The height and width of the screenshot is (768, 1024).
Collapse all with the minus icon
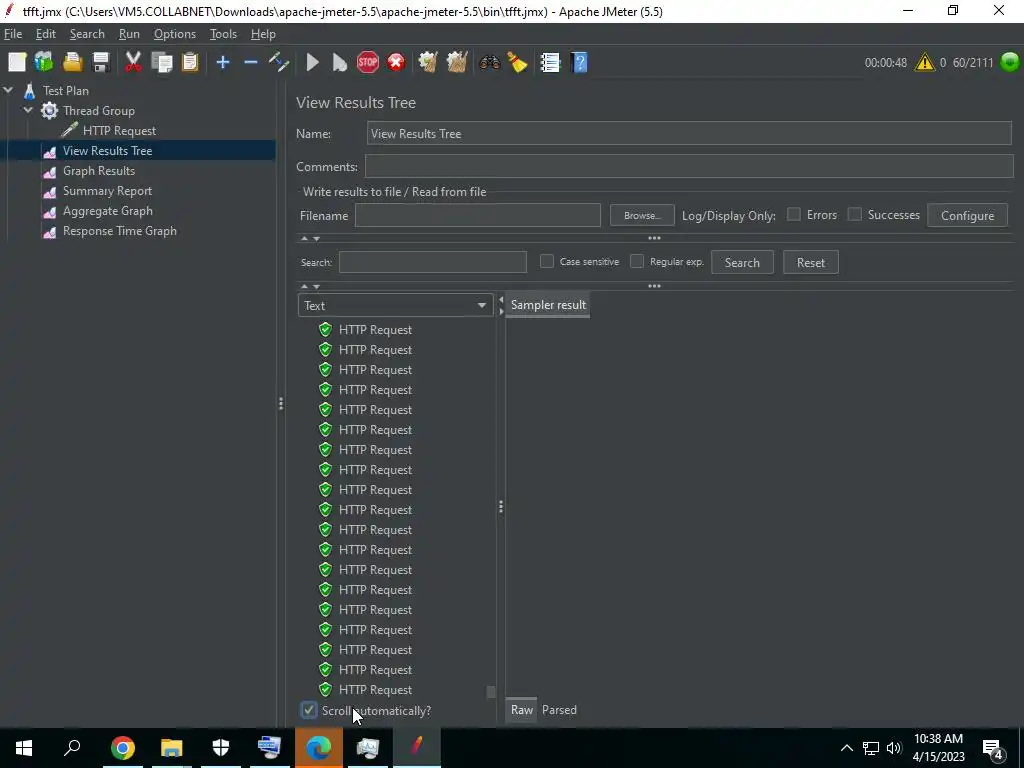point(251,63)
